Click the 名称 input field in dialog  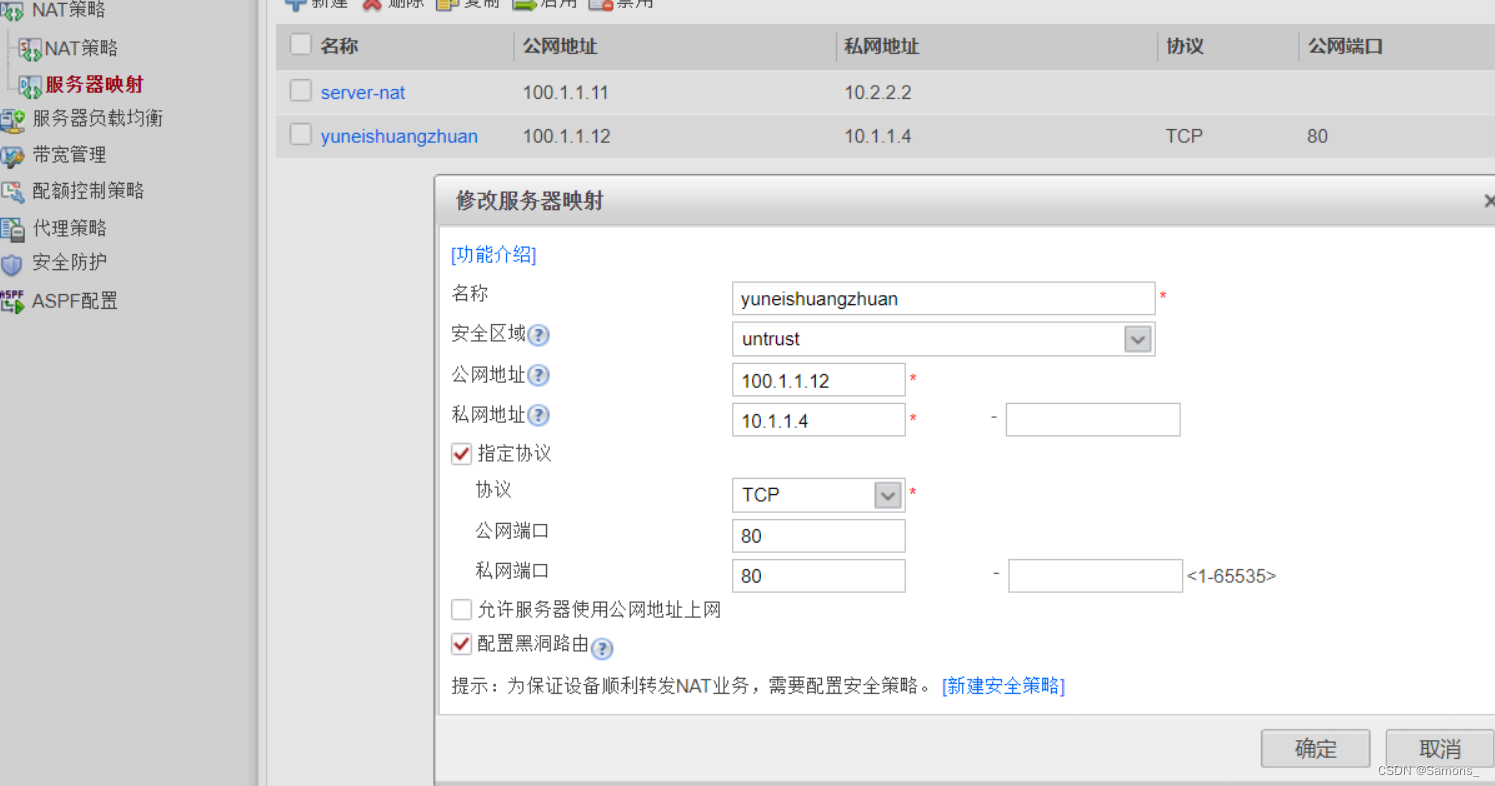point(943,298)
